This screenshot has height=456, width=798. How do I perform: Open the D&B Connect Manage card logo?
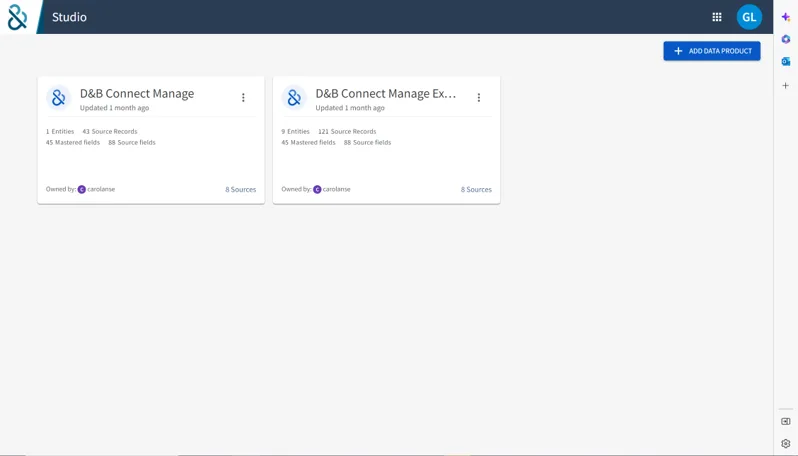tap(59, 97)
